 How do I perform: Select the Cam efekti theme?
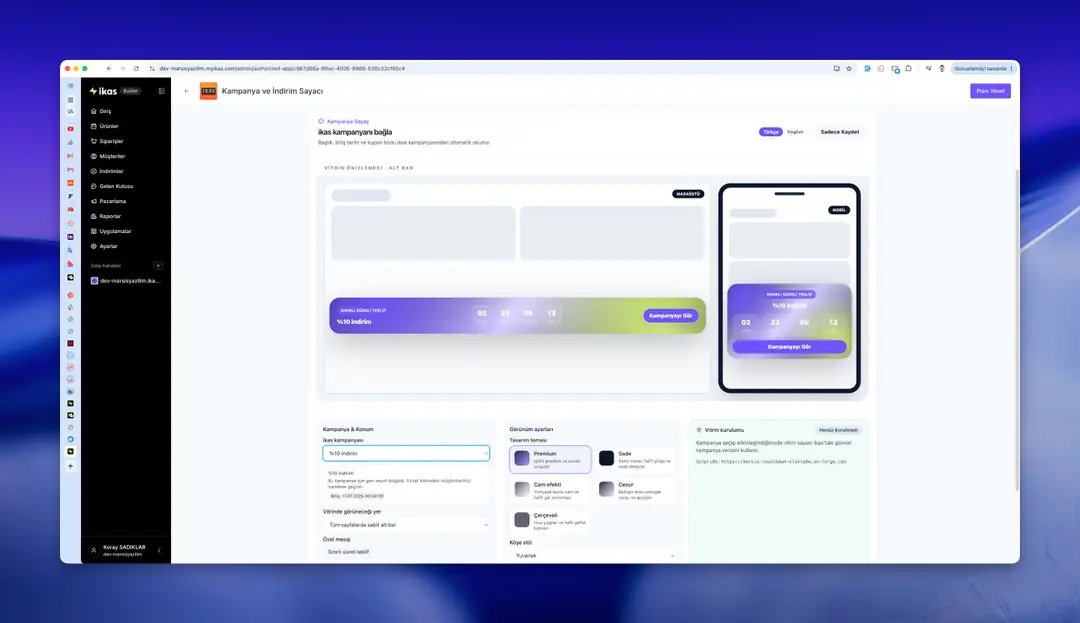(550, 489)
